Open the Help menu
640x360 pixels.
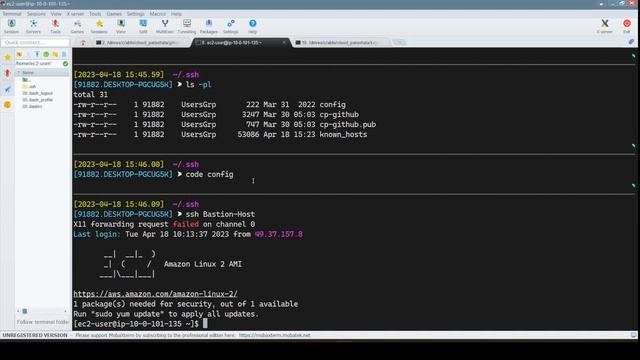point(176,14)
